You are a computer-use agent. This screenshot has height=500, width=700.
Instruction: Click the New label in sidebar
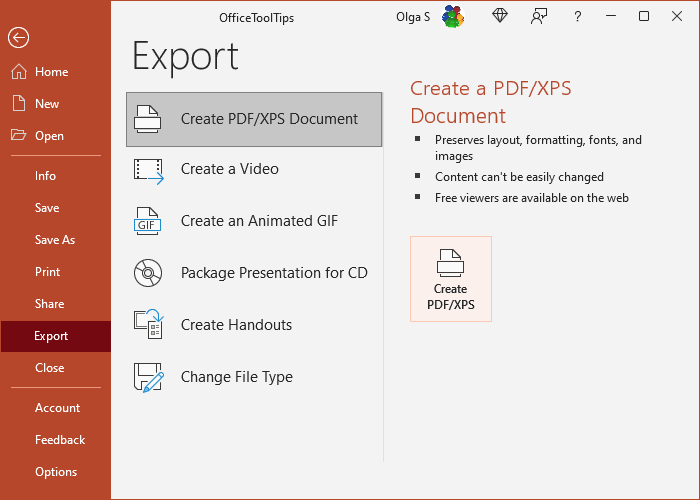point(47,104)
